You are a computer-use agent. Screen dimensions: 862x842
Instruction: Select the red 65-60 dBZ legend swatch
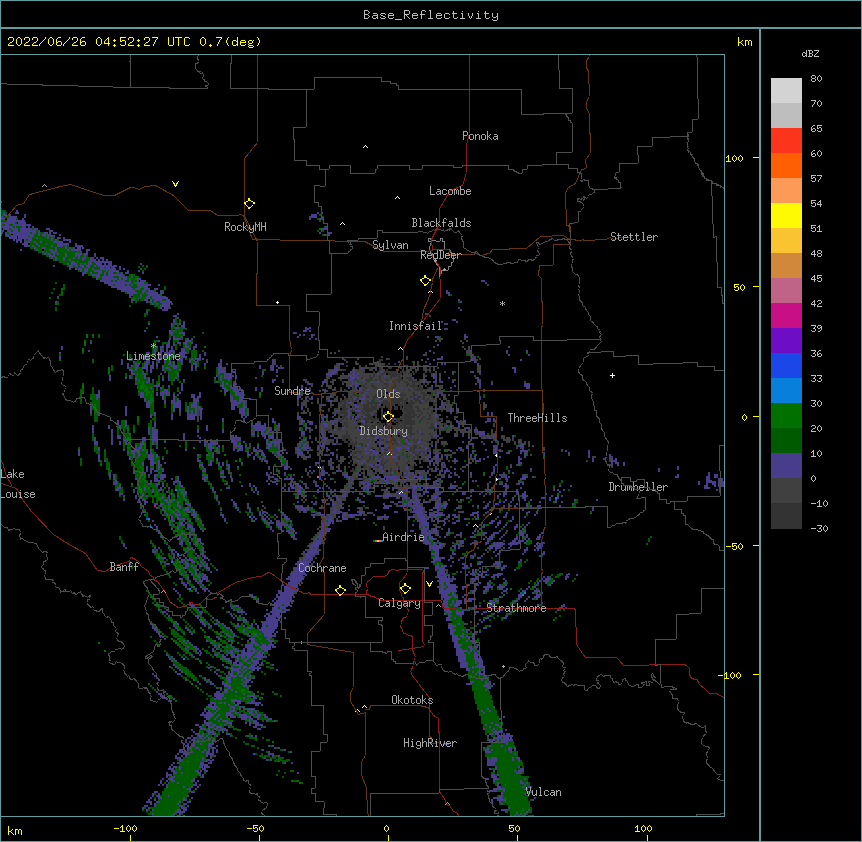[786, 140]
